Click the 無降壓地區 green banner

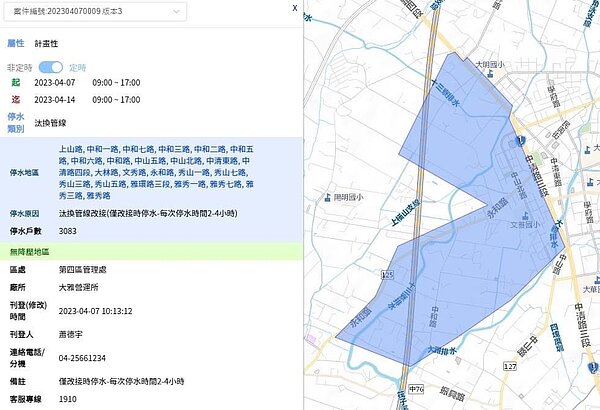point(151,252)
